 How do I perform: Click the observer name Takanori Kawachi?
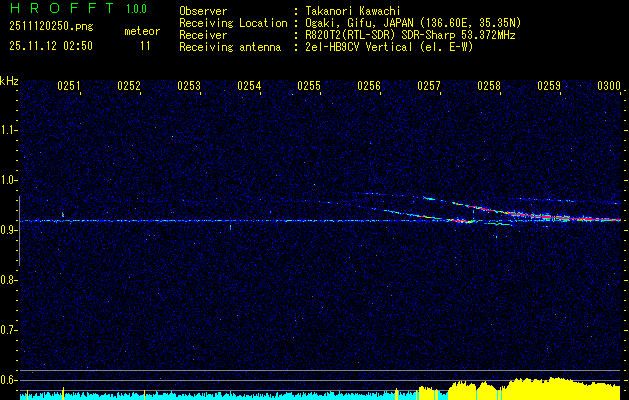click(x=355, y=11)
